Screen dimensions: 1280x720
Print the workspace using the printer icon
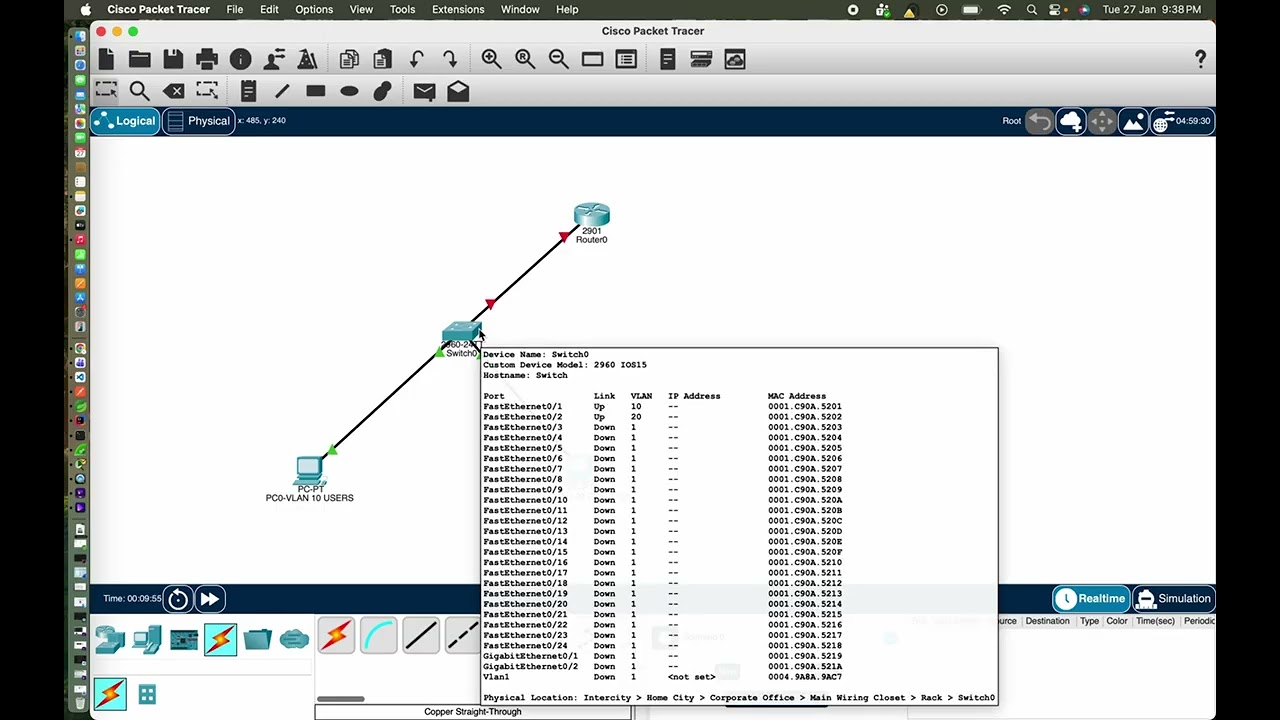207,60
